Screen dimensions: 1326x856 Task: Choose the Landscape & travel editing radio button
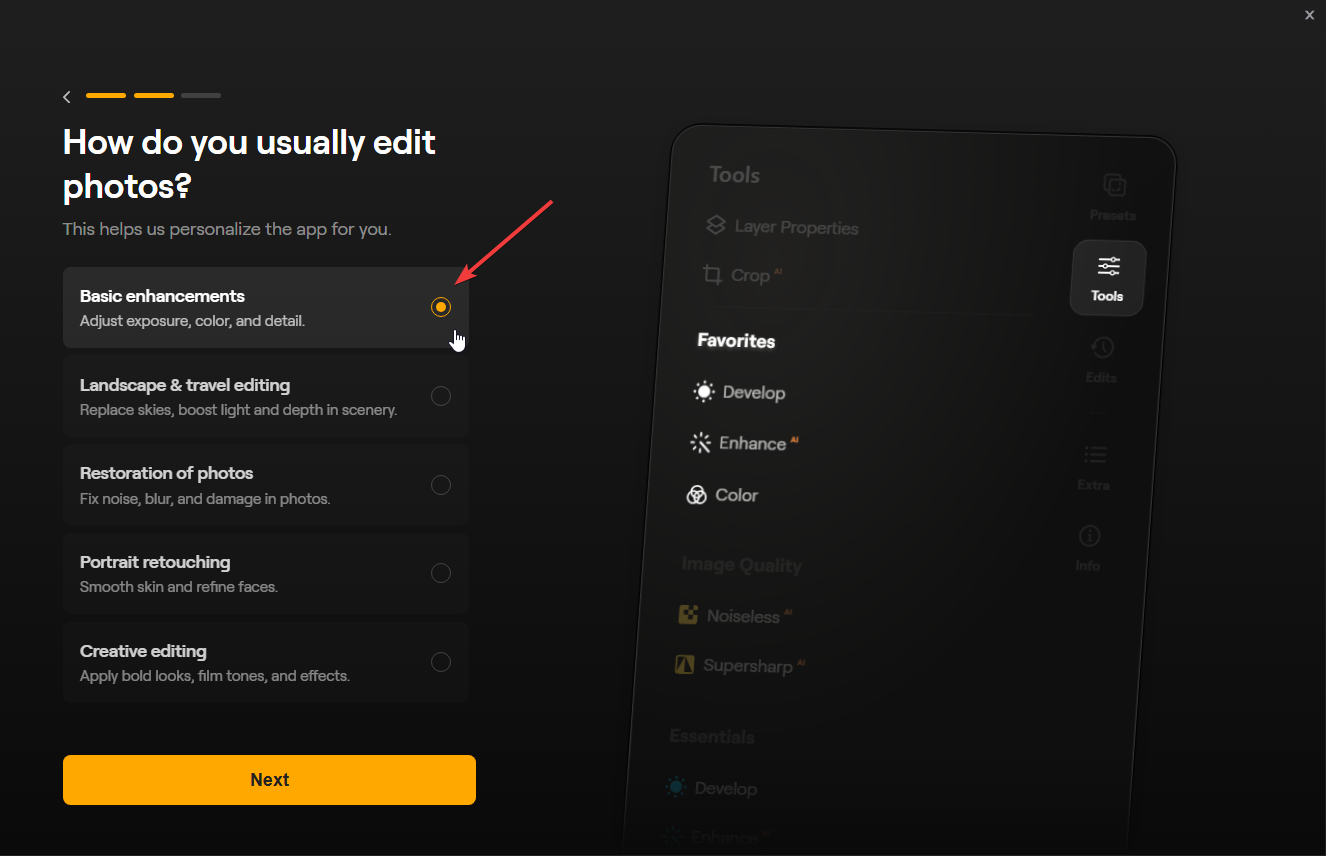click(x=441, y=396)
